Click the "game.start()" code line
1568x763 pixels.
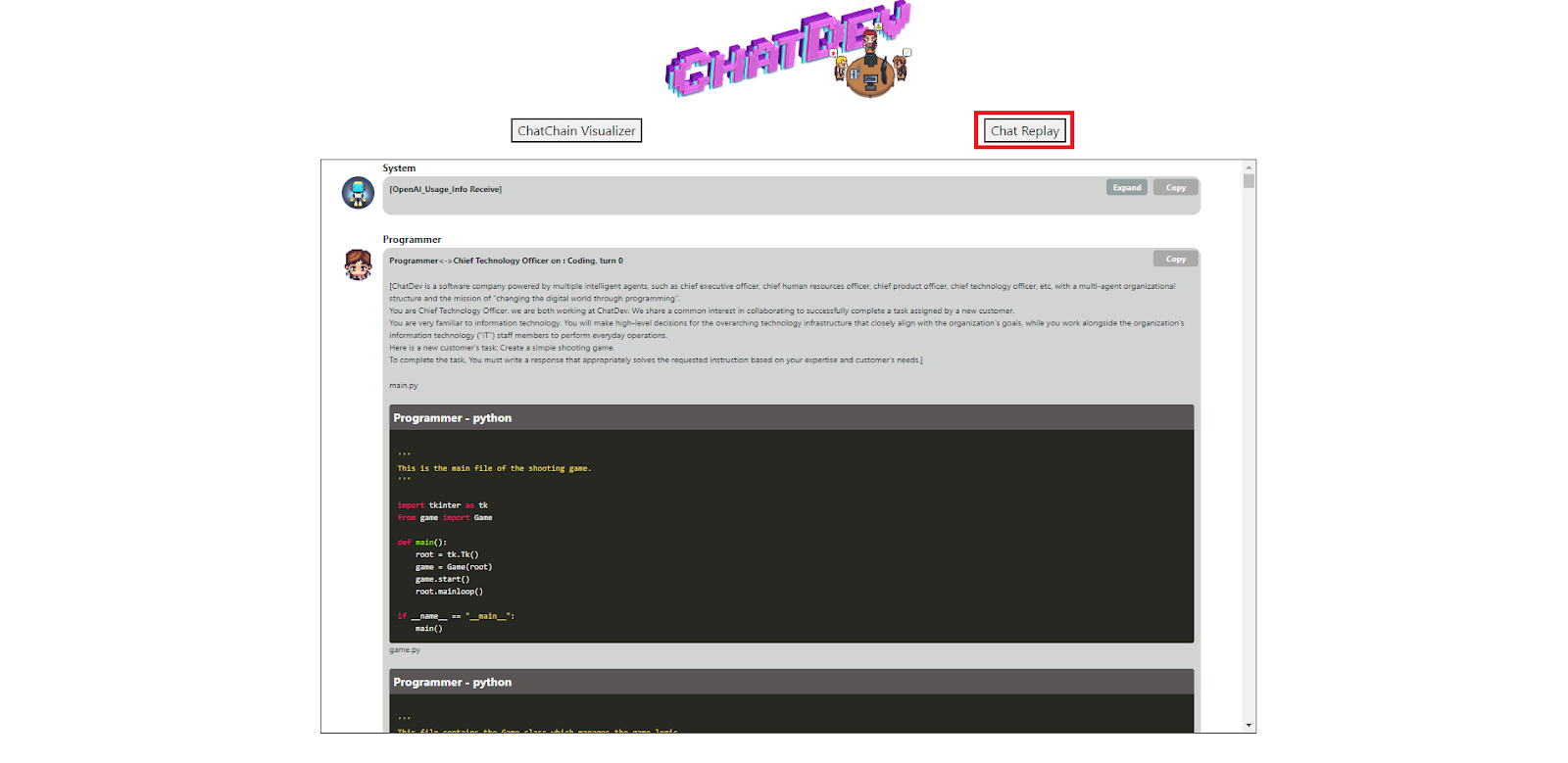442,579
